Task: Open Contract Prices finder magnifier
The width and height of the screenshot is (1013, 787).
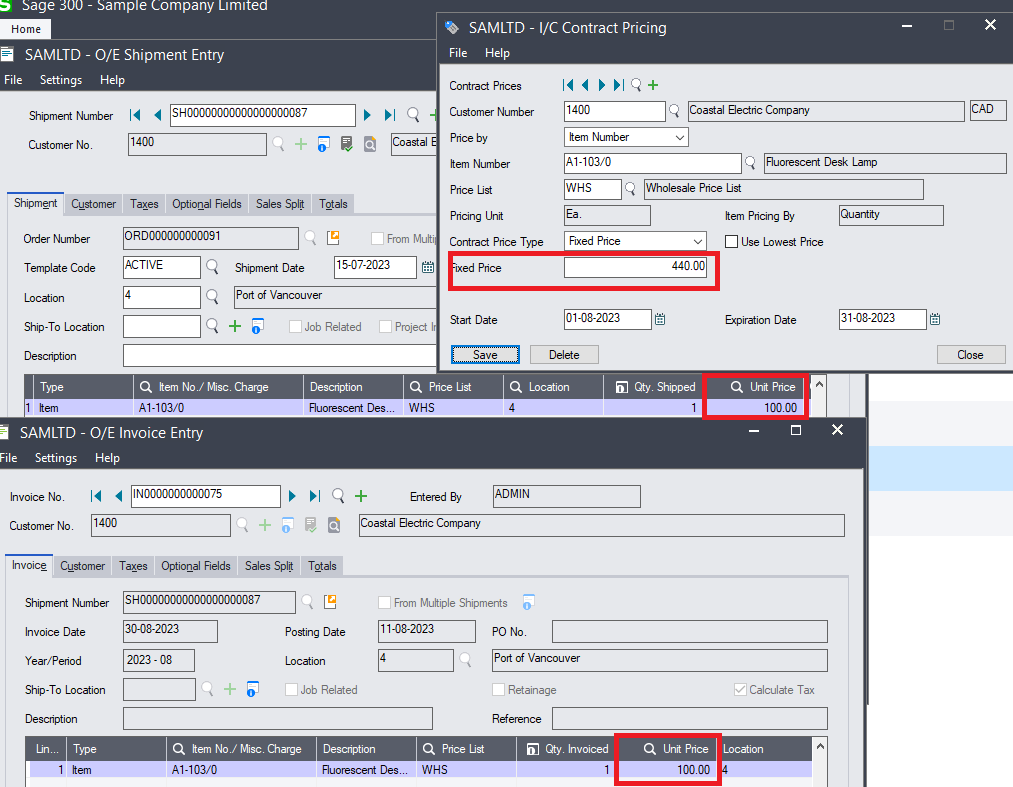Action: click(x=636, y=85)
